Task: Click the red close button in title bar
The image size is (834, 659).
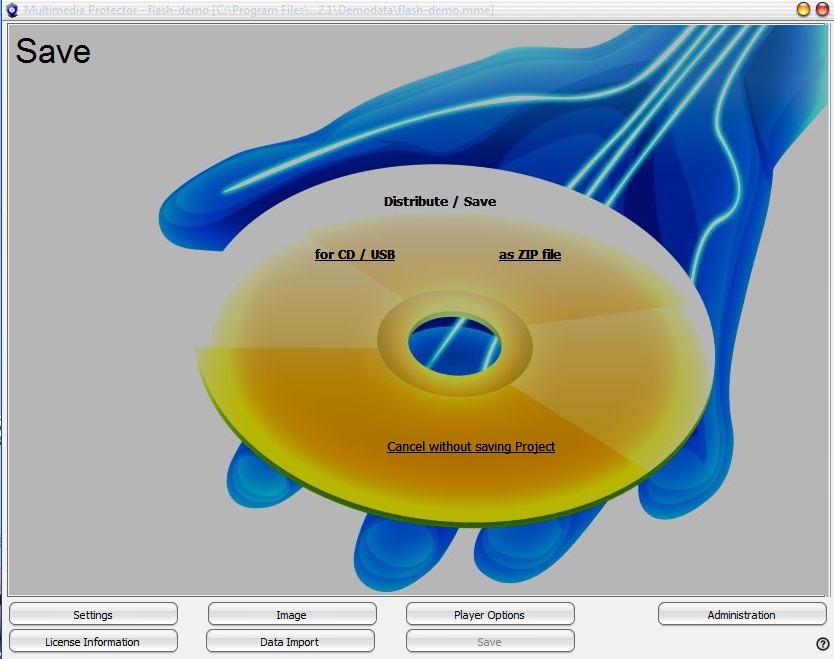Action: (821, 9)
